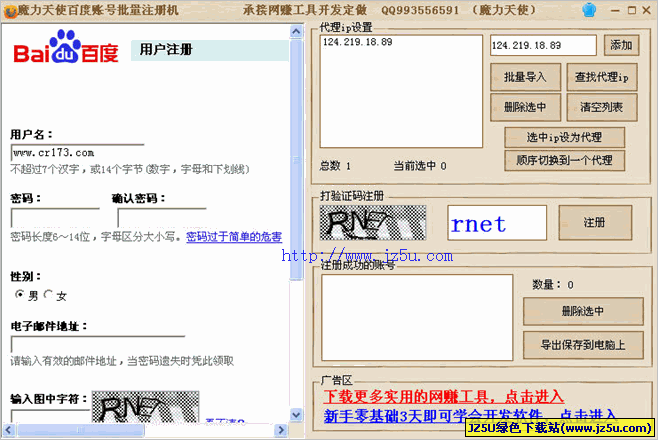This screenshot has height=440, width=658.
Task: Minimize the window
Action: point(616,10)
